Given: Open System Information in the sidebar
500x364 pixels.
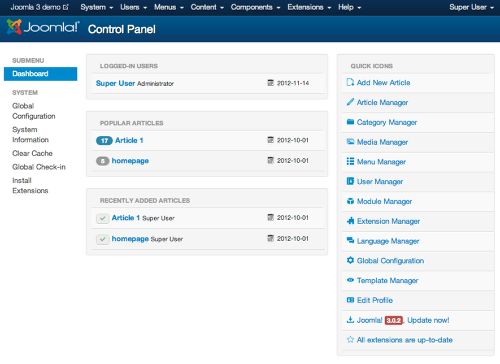Looking at the screenshot, I should click(x=30, y=135).
